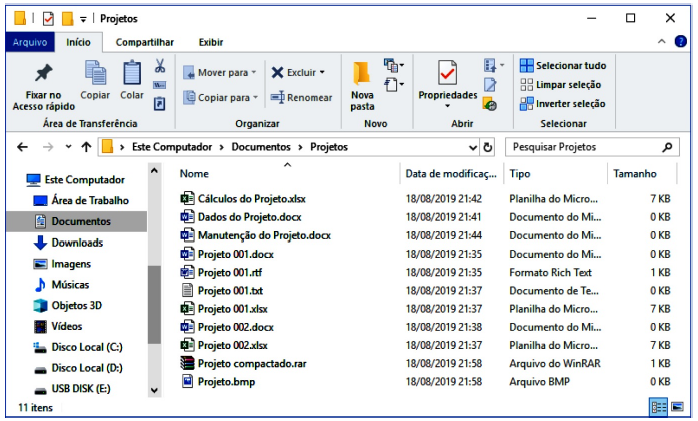The image size is (698, 421).
Task: Open the Excluir dropdown arrow
Action: pos(322,73)
